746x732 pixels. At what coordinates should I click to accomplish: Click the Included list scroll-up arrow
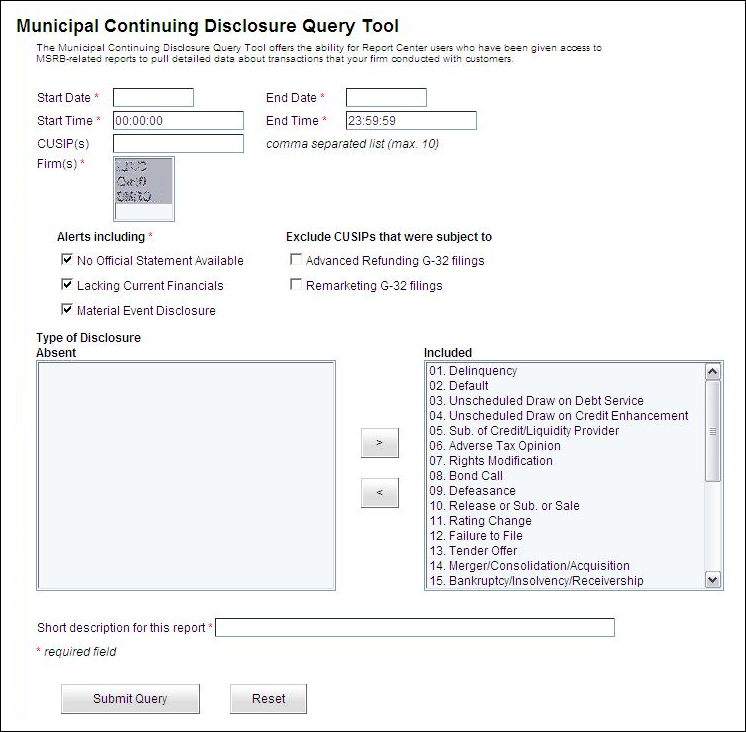coord(713,371)
